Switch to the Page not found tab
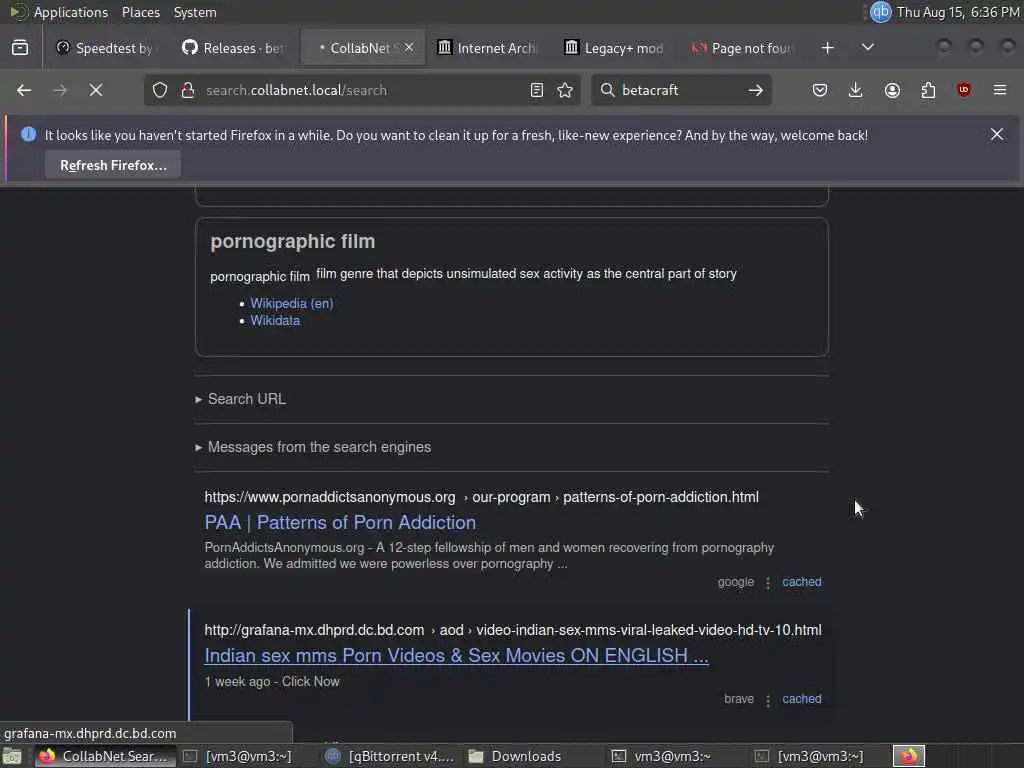The width and height of the screenshot is (1024, 768). point(742,48)
